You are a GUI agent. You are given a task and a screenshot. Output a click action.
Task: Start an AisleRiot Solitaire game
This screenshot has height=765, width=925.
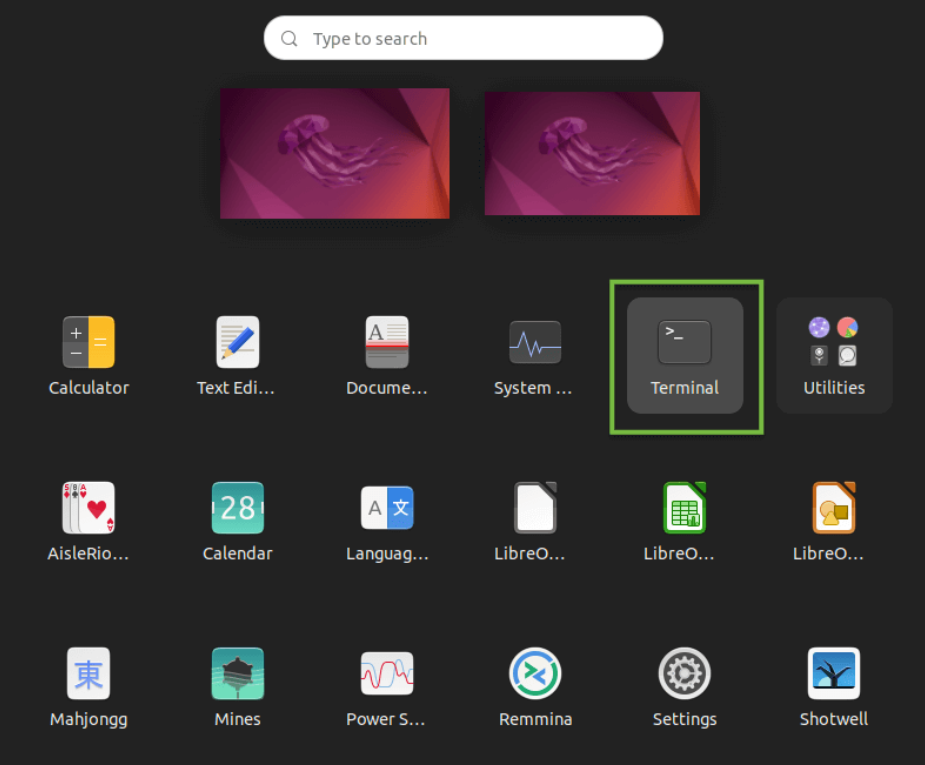click(88, 520)
